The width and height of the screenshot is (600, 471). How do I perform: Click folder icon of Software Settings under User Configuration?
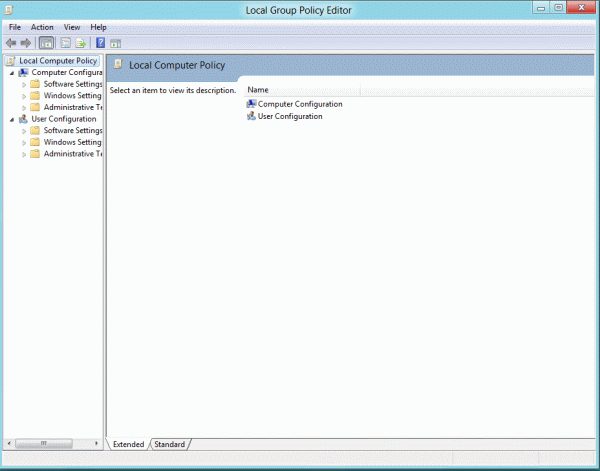[35, 130]
